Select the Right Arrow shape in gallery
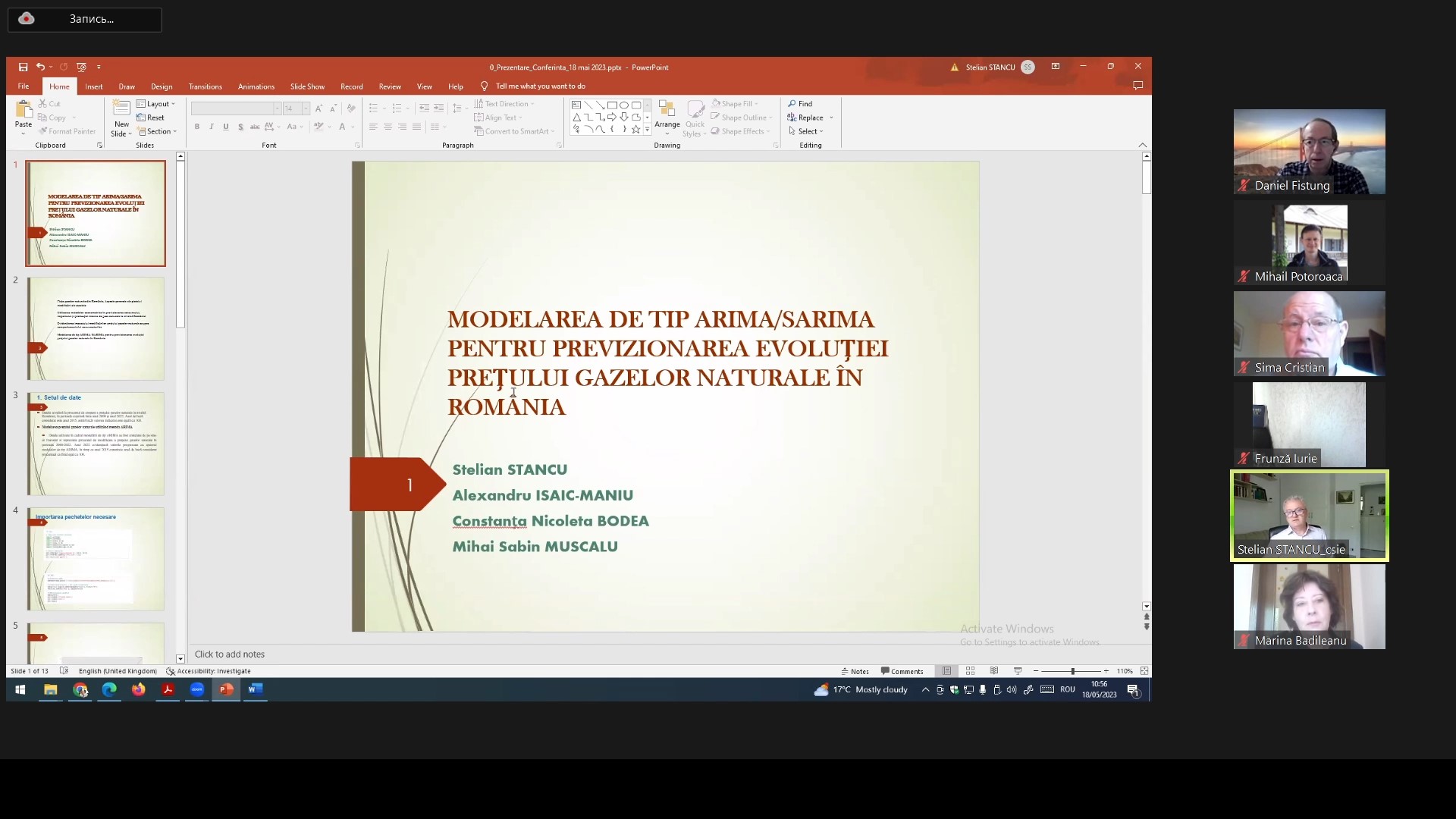The image size is (1456, 819). (x=612, y=118)
